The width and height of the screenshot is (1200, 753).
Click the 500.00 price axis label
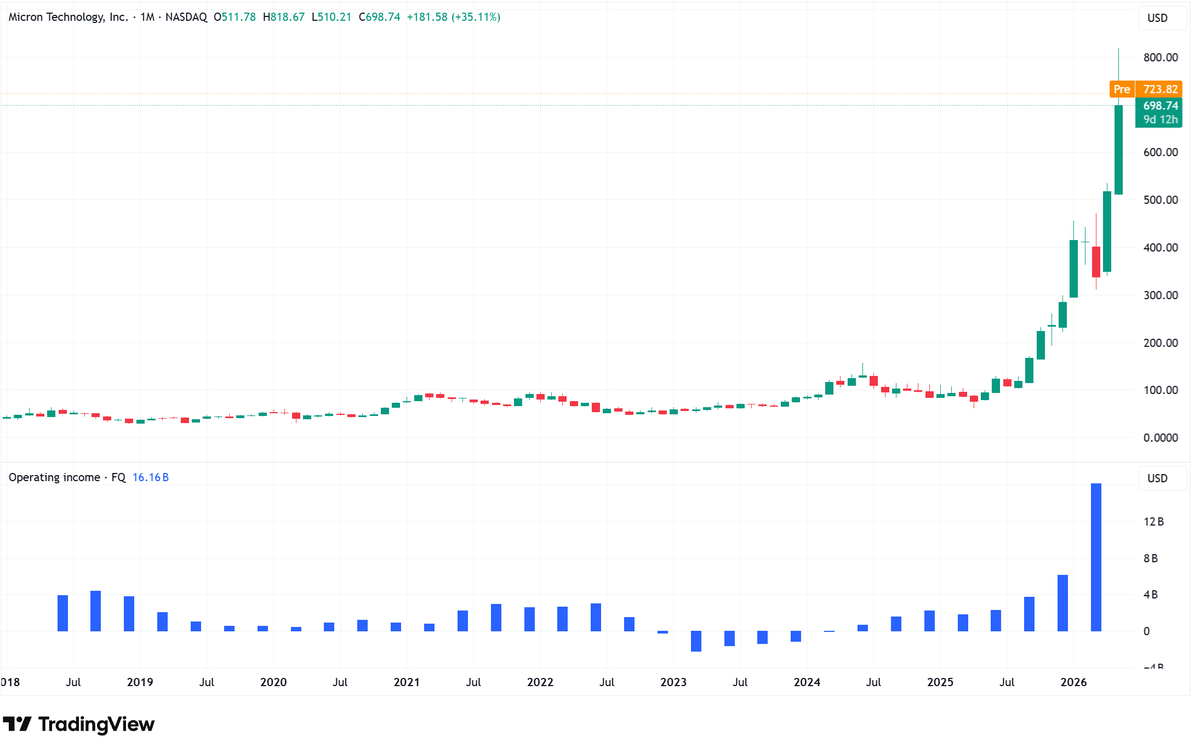point(1161,200)
